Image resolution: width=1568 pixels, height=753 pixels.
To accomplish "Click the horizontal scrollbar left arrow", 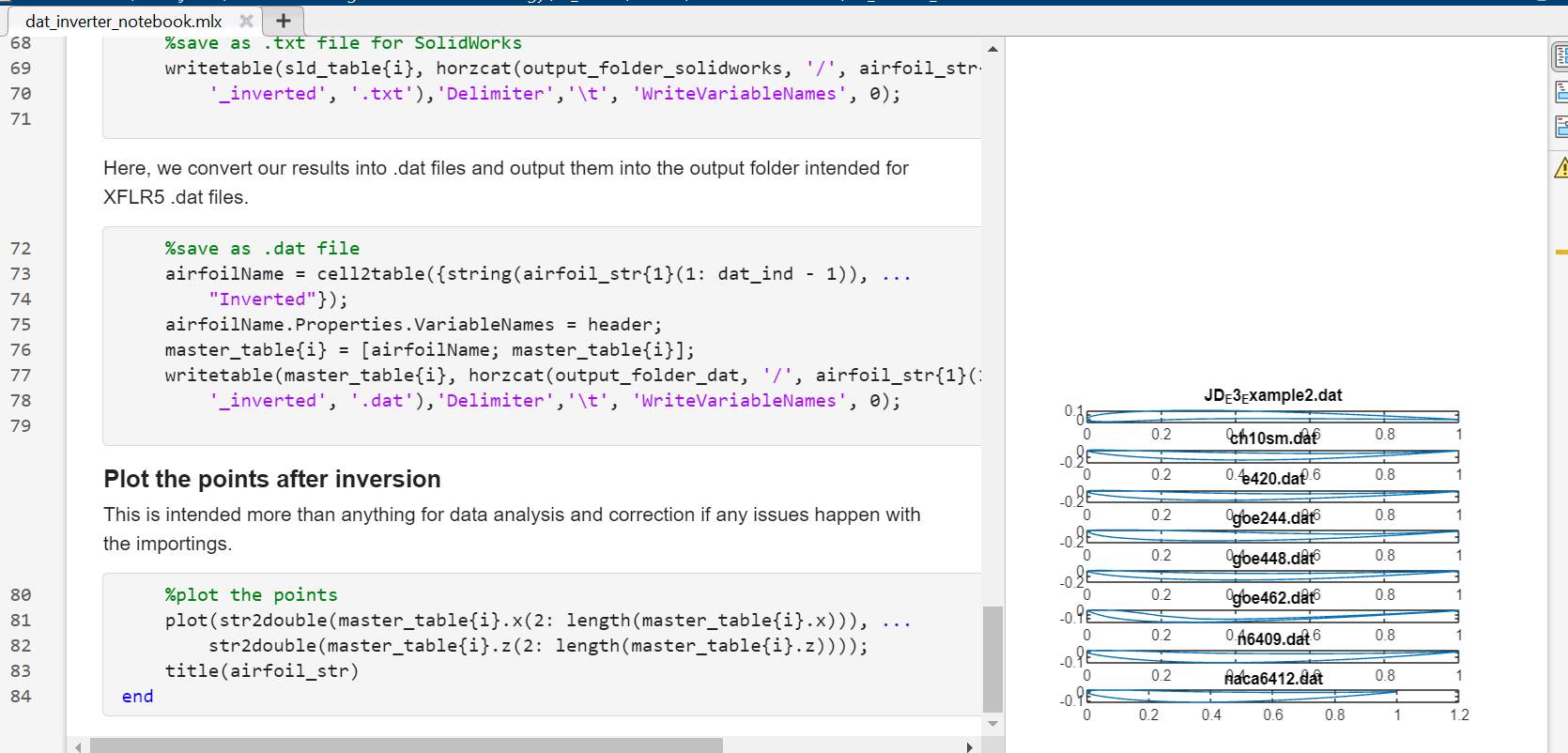I will (78, 746).
